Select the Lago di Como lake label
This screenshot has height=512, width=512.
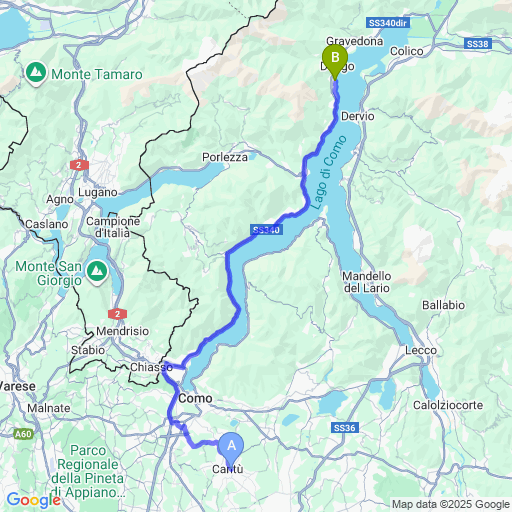point(328,172)
